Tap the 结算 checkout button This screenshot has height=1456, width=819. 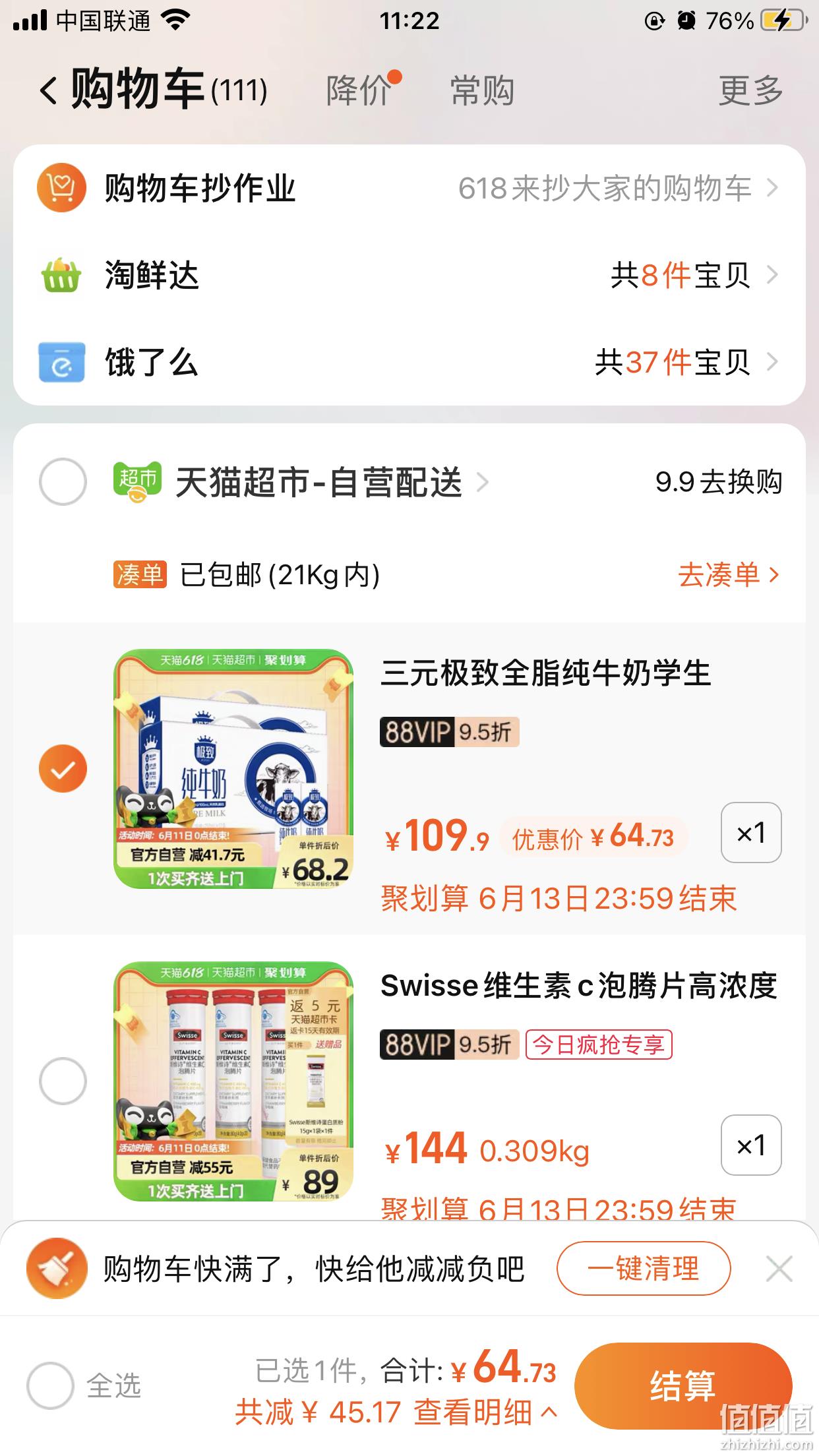pos(683,1385)
